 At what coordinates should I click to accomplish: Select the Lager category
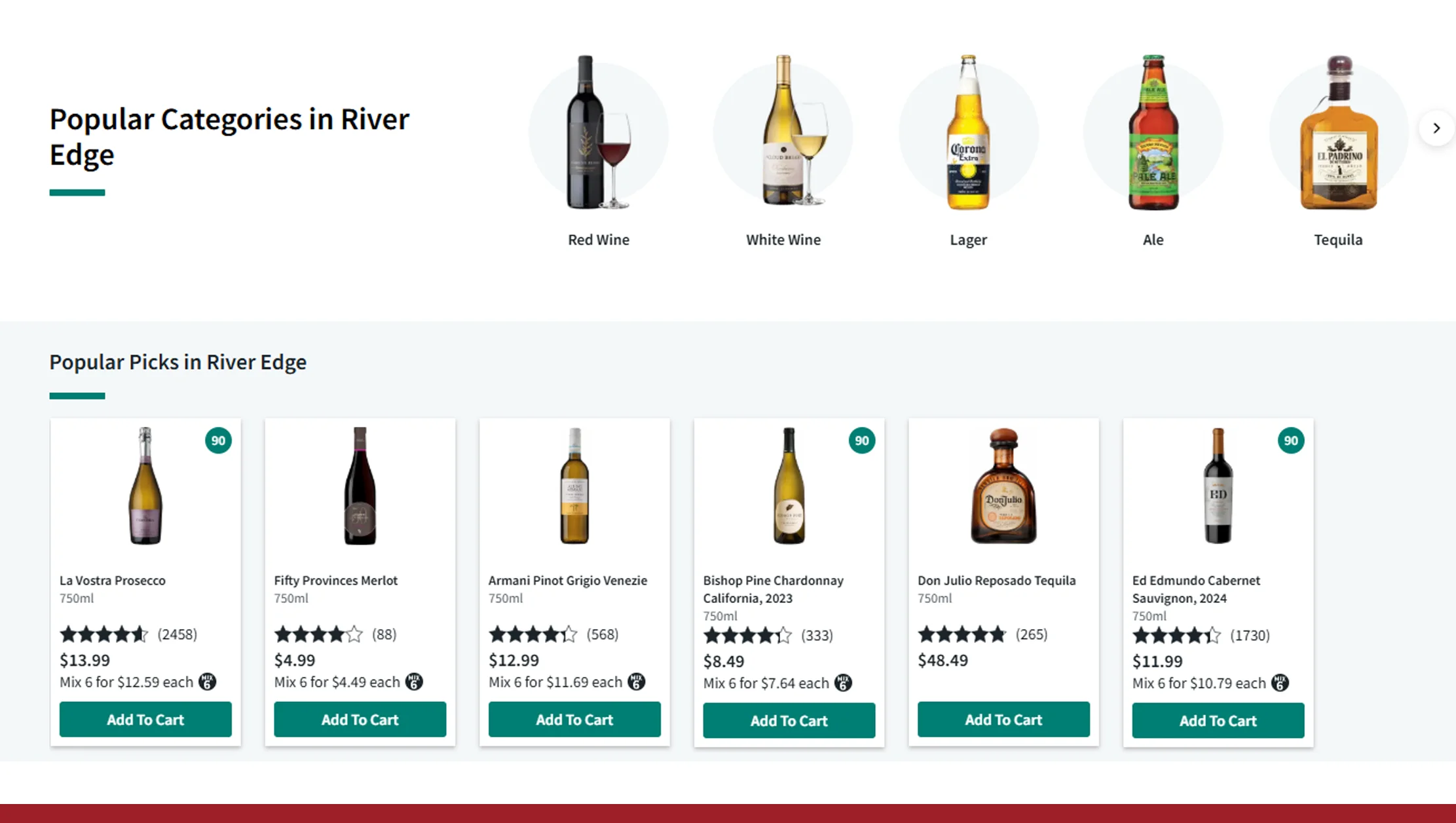point(968,151)
